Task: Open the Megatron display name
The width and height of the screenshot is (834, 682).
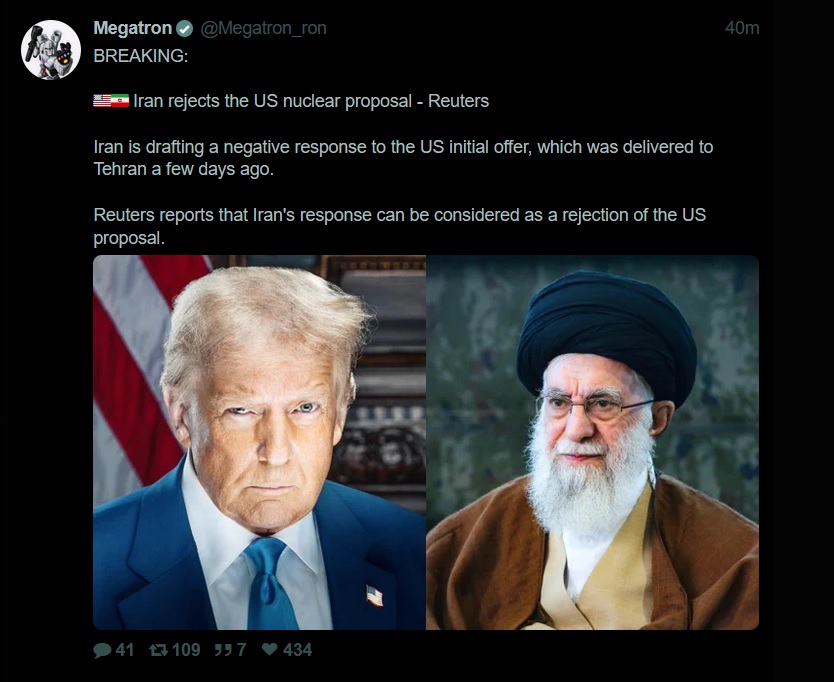Action: coord(132,28)
